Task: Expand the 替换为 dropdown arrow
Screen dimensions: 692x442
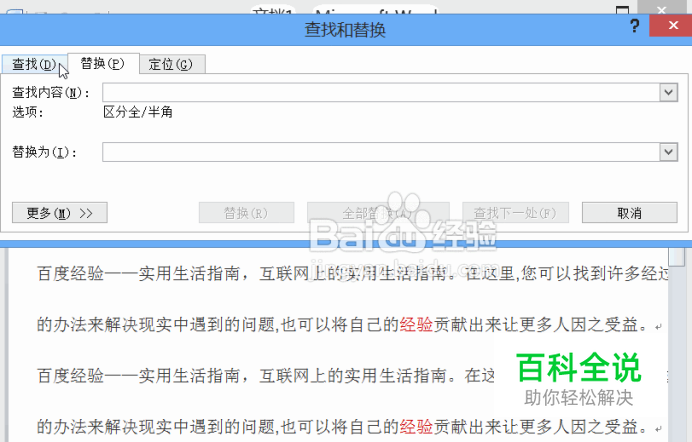Action: 669,152
